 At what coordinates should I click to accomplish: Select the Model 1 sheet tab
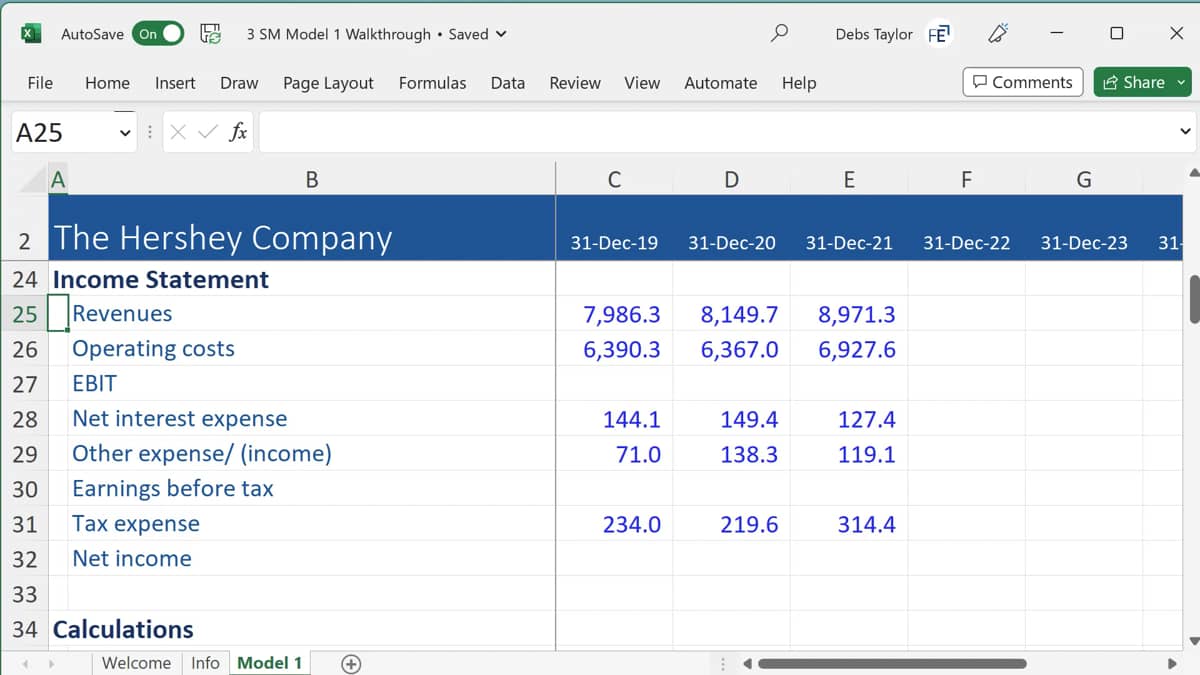pos(269,663)
